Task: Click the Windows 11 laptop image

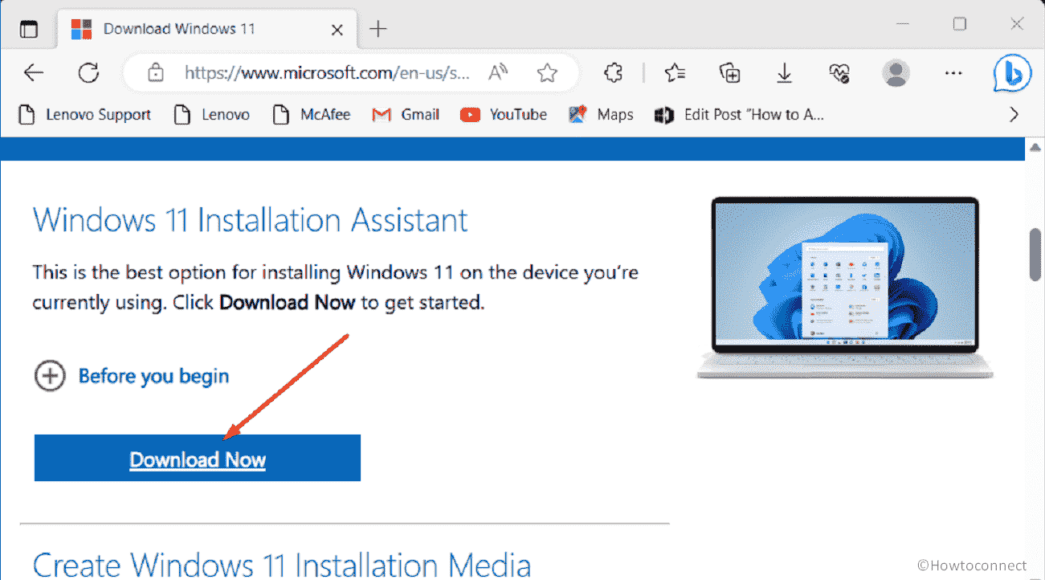Action: point(844,288)
